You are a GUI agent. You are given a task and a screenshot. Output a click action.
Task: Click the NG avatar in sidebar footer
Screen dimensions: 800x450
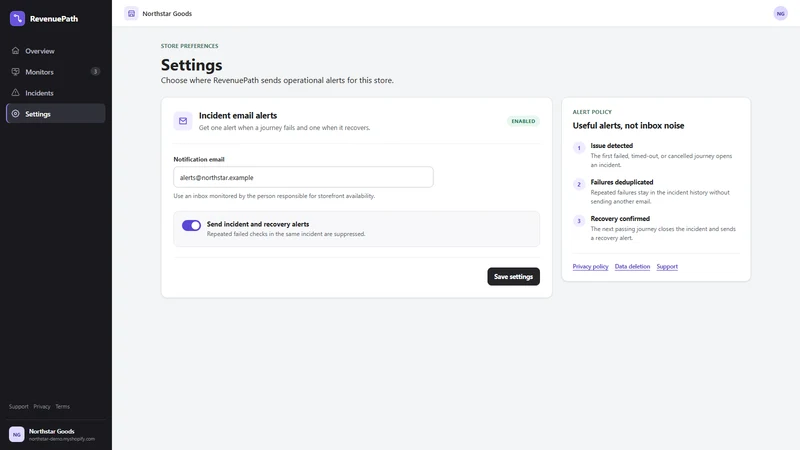tap(16, 434)
